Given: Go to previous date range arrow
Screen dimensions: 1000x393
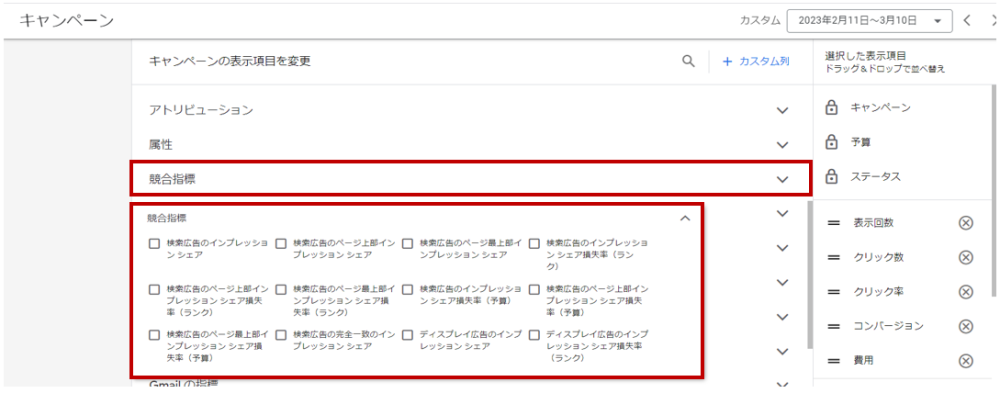Looking at the screenshot, I should tap(967, 21).
